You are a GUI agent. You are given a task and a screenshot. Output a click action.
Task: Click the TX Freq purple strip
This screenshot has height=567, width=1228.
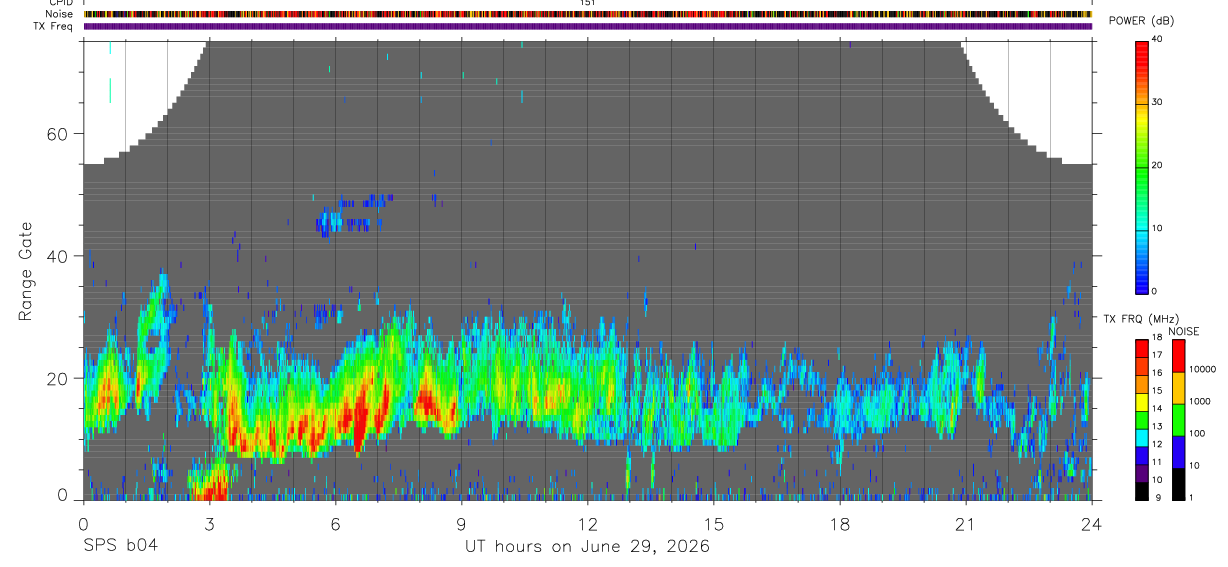(587, 26)
